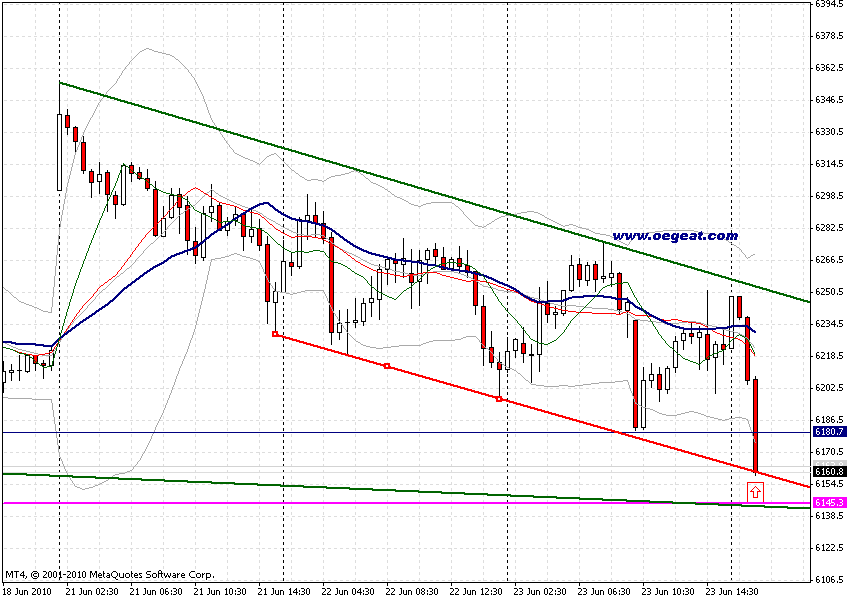The width and height of the screenshot is (850, 600).
Task: Click the magenta 6145.3 price level marker
Action: pyautogui.click(x=829, y=502)
